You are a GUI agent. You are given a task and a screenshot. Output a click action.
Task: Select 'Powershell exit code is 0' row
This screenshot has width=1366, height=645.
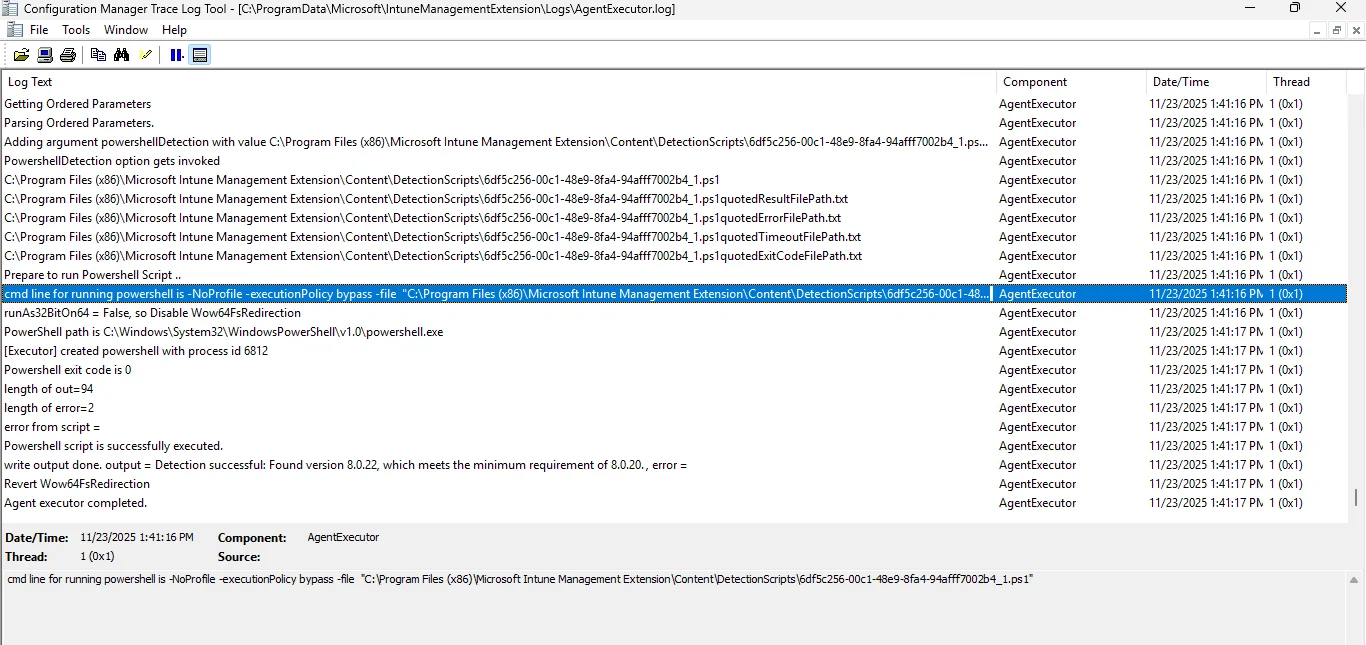pos(674,370)
